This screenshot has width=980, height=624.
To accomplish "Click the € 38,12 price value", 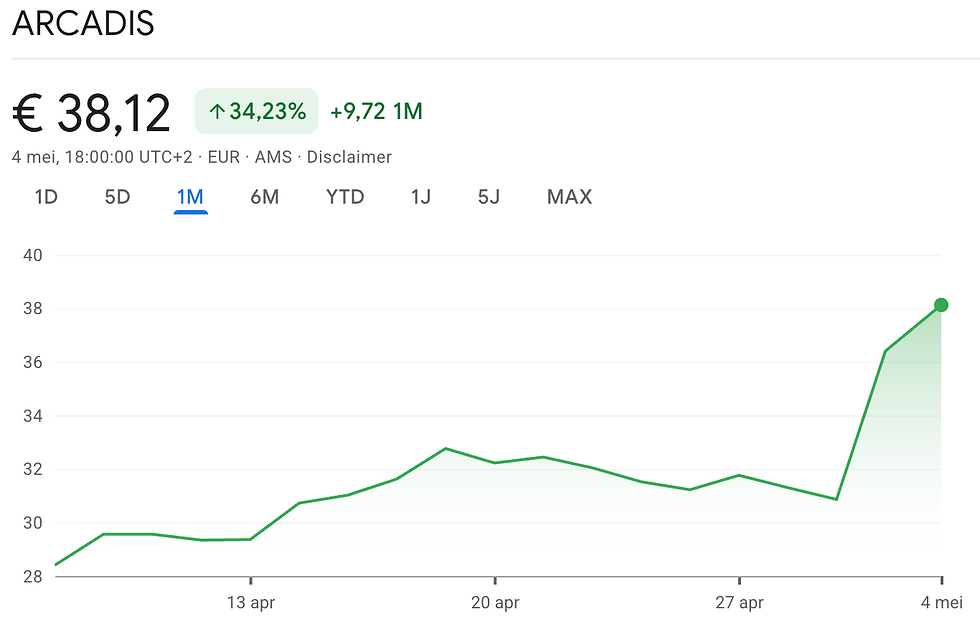I will click(91, 113).
